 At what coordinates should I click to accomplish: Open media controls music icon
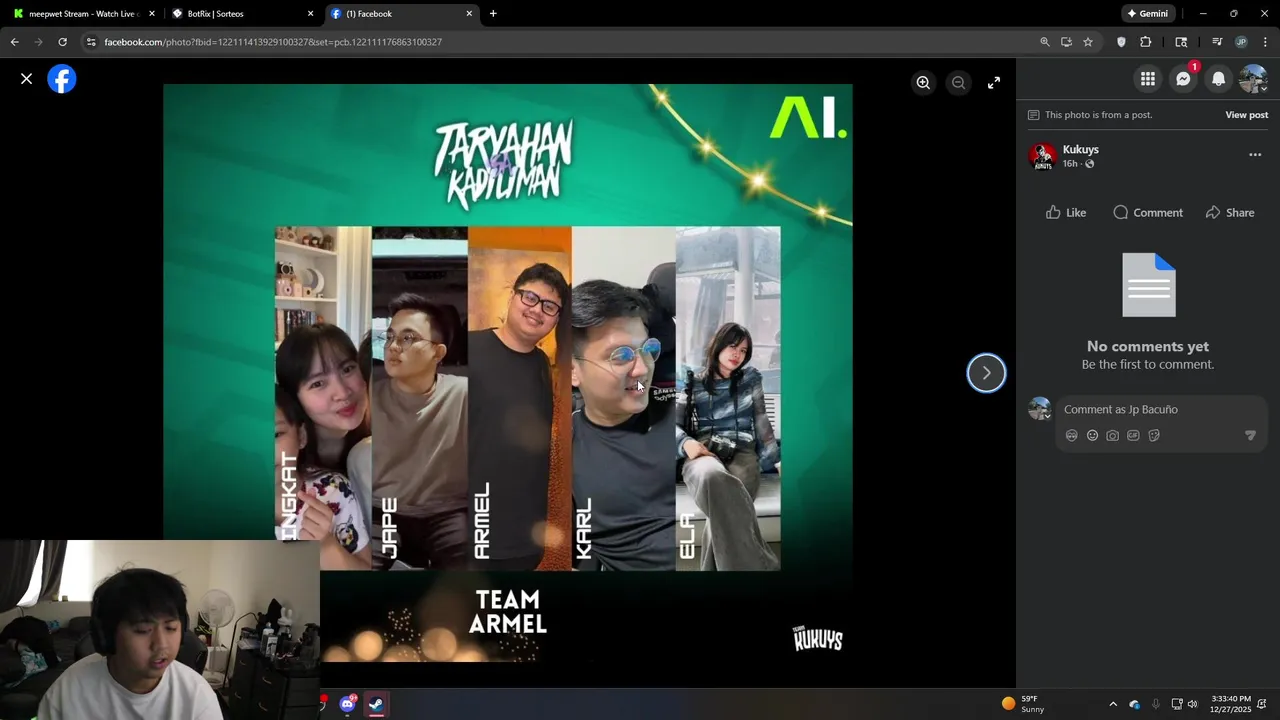[x=1217, y=42]
